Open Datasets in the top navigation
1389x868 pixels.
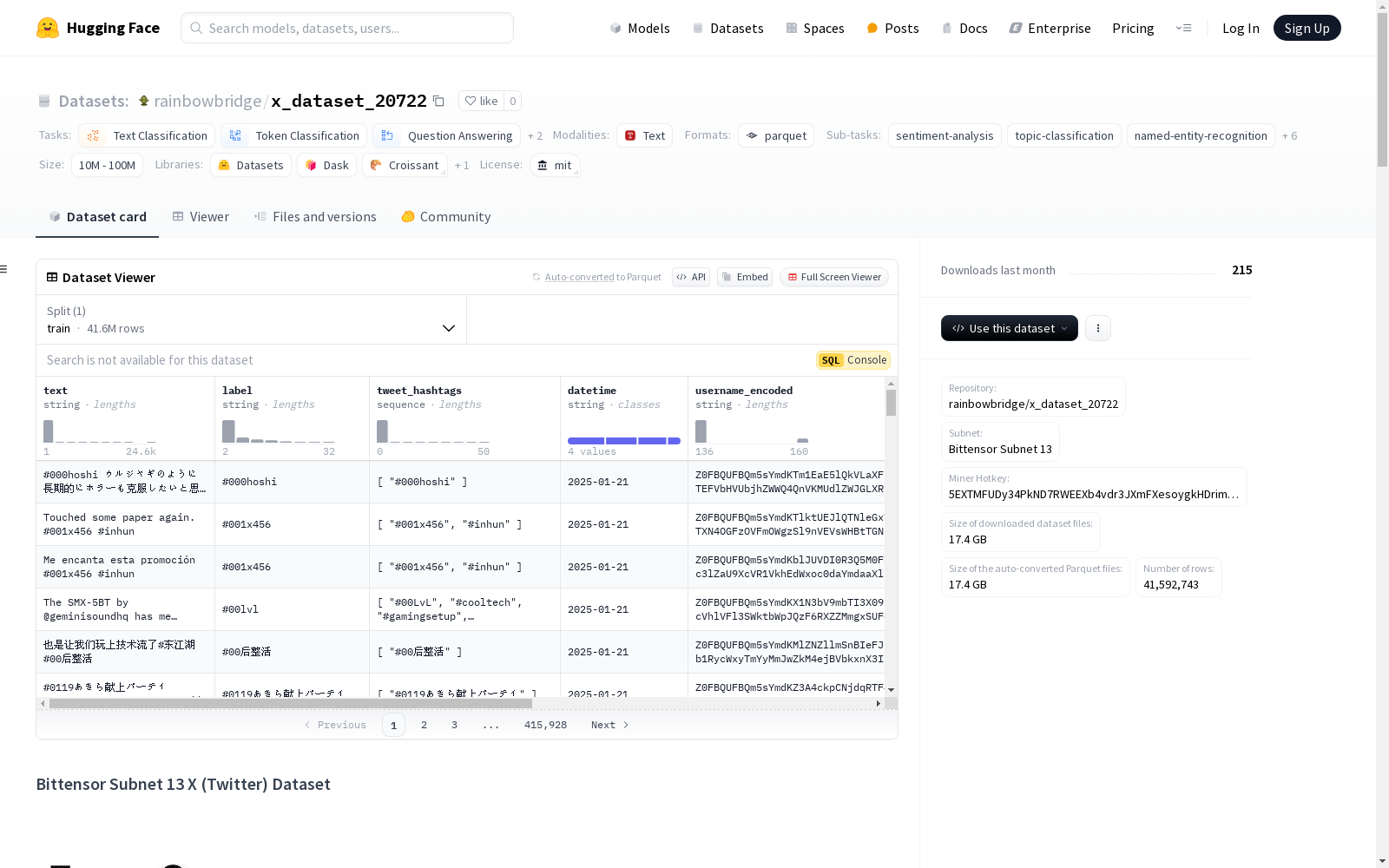[x=727, y=28]
